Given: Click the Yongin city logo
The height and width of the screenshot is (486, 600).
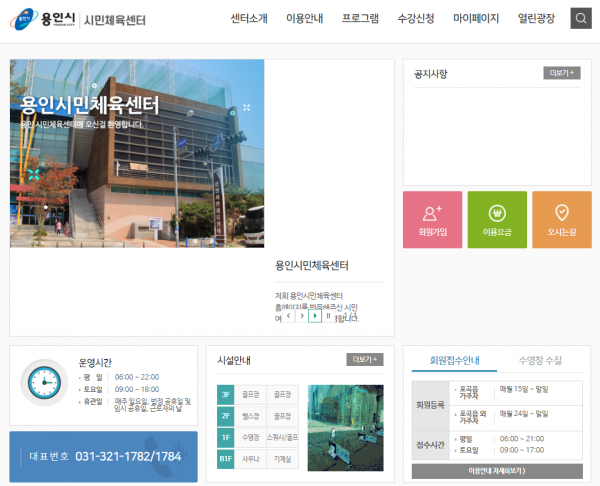Looking at the screenshot, I should pyautogui.click(x=41, y=18).
